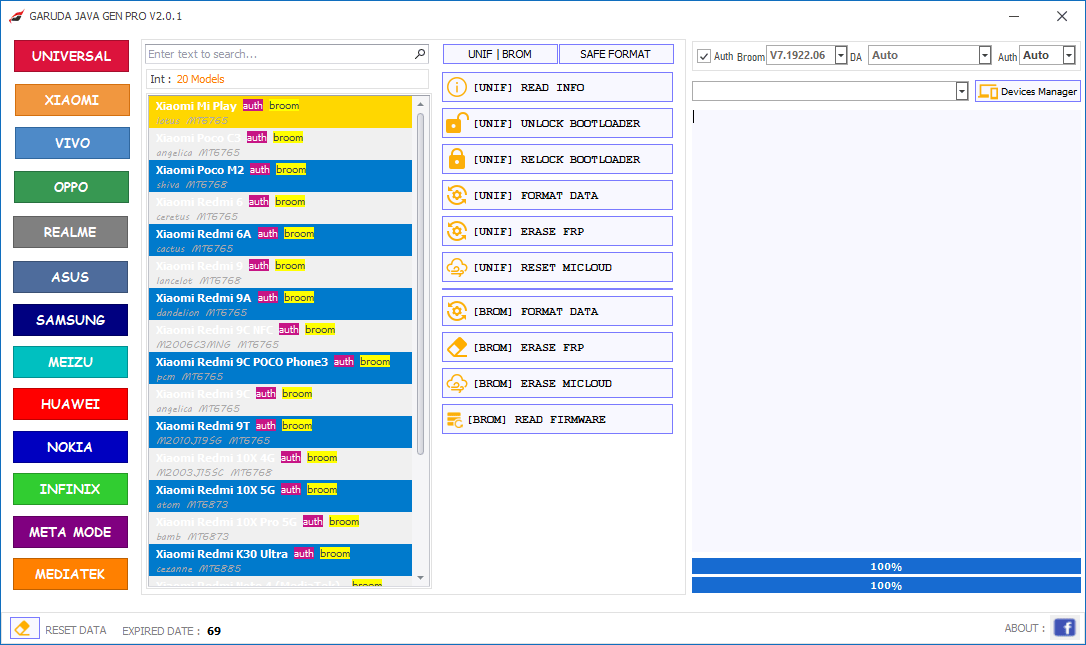Click the Unlock Bootloader padlock icon
This screenshot has width=1086, height=645.
click(457, 123)
